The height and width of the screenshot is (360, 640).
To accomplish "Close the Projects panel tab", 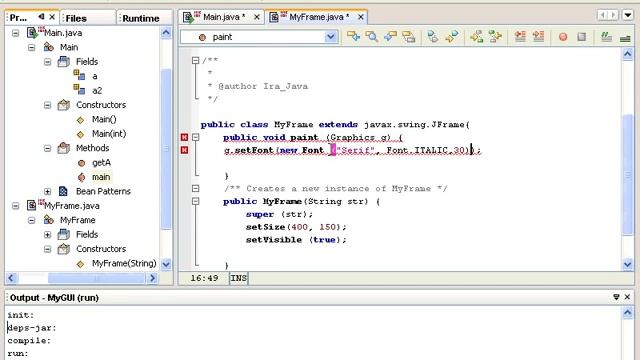I will (x=52, y=17).
